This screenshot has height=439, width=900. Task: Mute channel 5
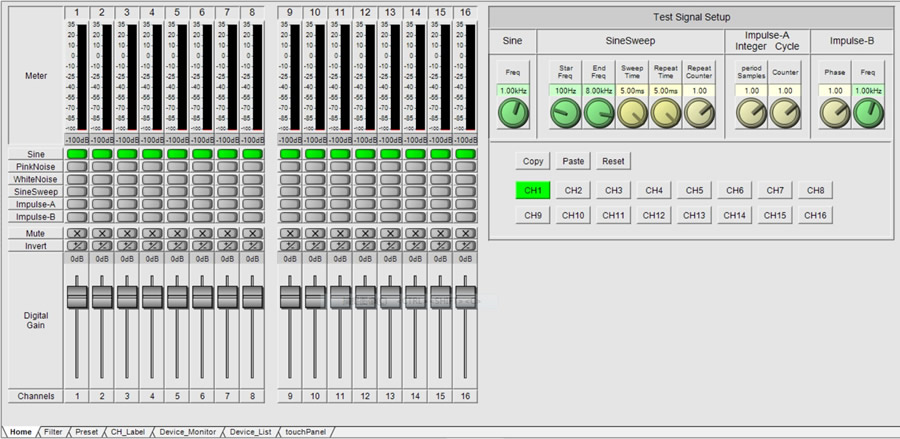pos(177,234)
